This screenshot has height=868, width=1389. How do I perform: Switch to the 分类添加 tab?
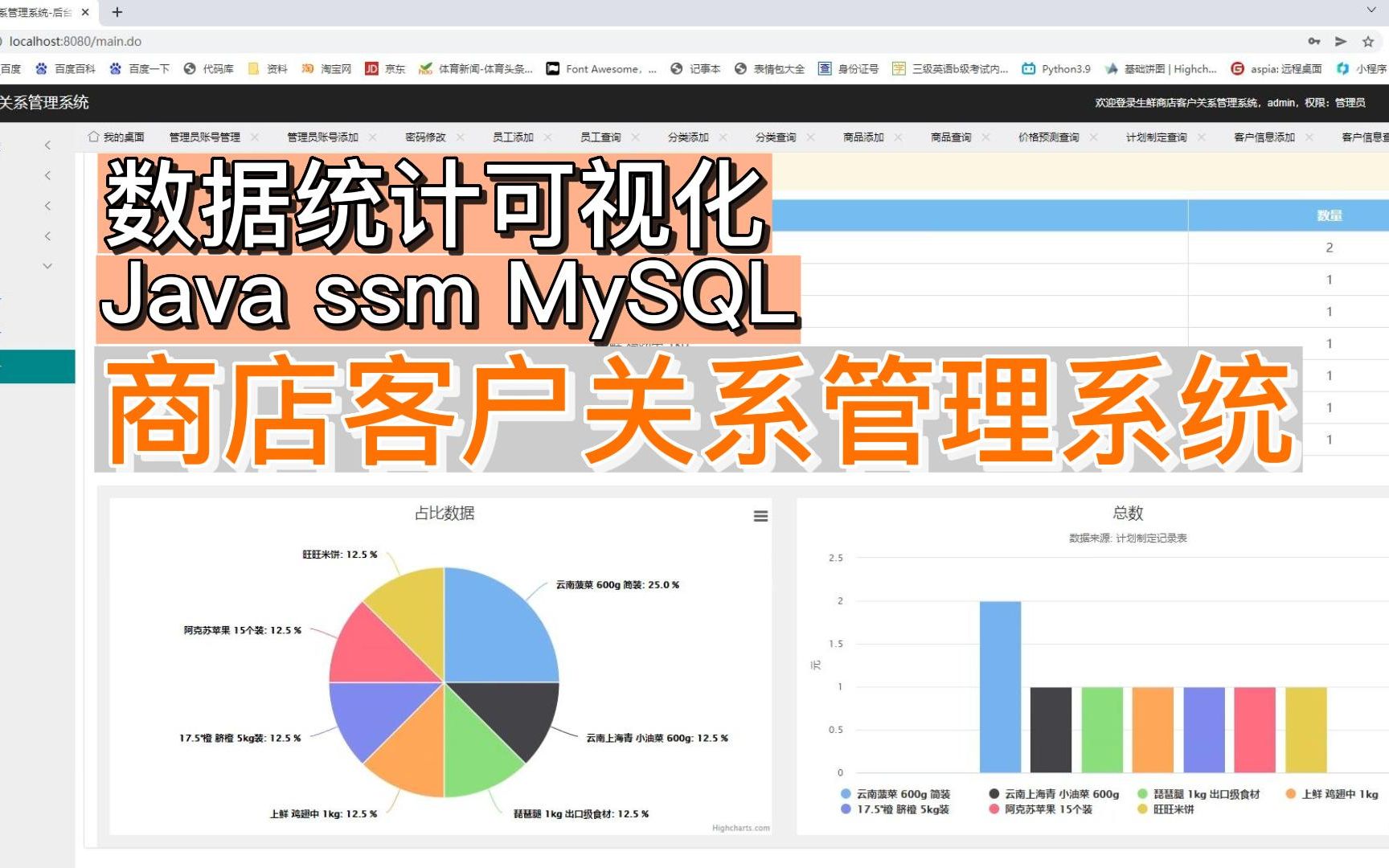coord(688,137)
